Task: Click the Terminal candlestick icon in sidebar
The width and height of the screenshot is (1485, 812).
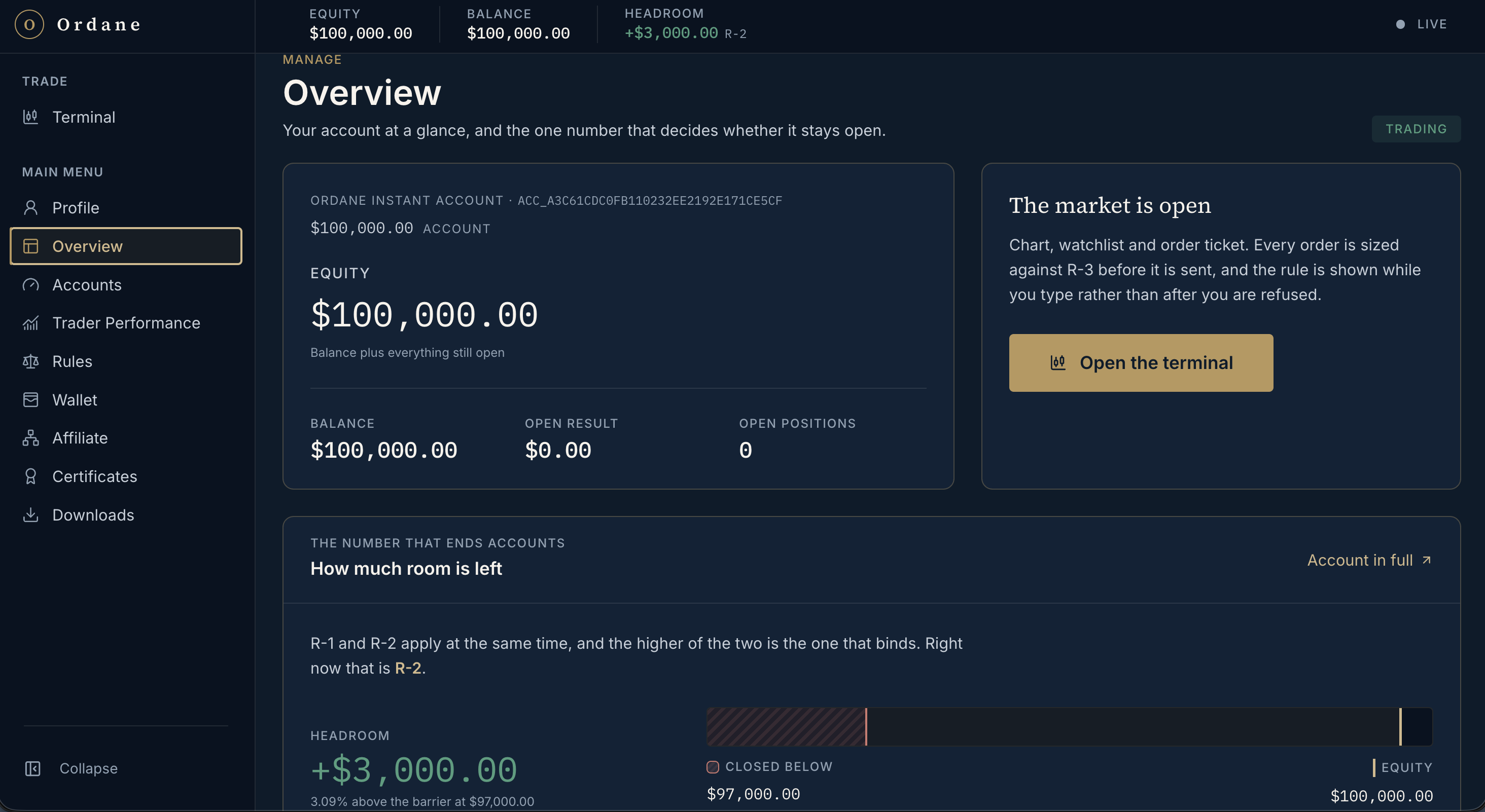Action: click(x=30, y=117)
